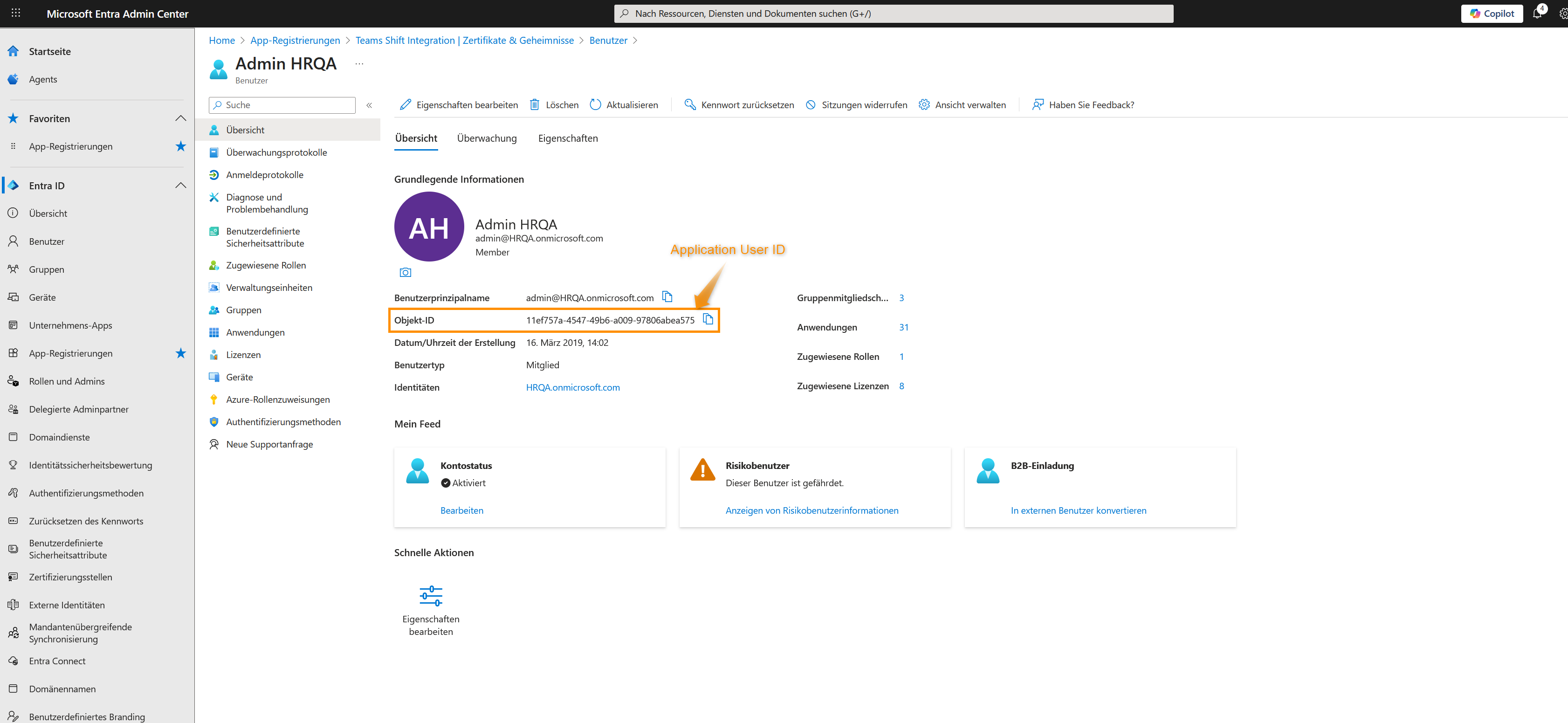Click Bearbeiten link in Kontostatus card

[462, 510]
